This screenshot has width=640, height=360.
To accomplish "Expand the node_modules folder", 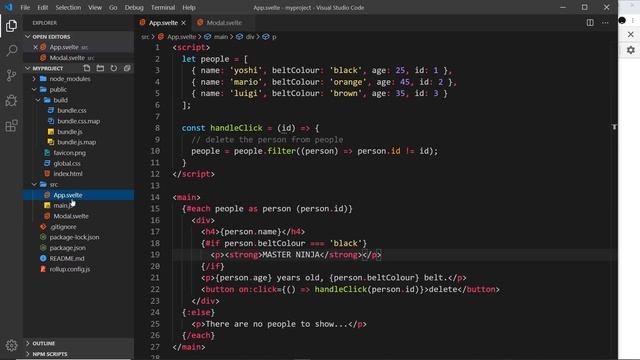I will click(34, 79).
